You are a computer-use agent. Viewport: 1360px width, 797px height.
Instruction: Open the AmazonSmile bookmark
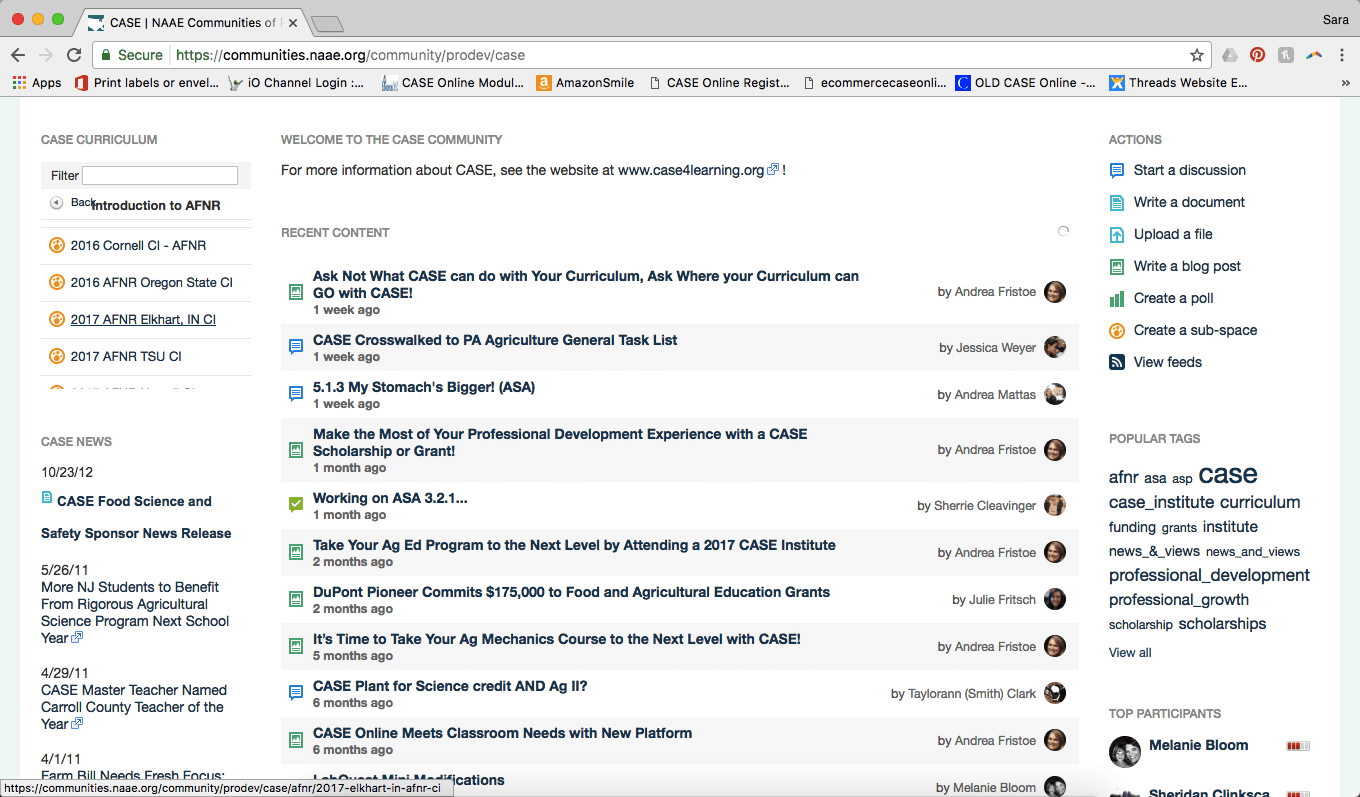pos(594,83)
